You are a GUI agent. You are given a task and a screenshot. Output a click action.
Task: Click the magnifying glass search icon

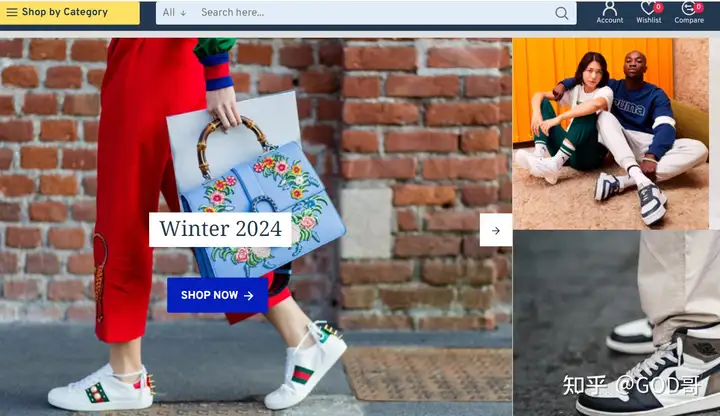561,13
